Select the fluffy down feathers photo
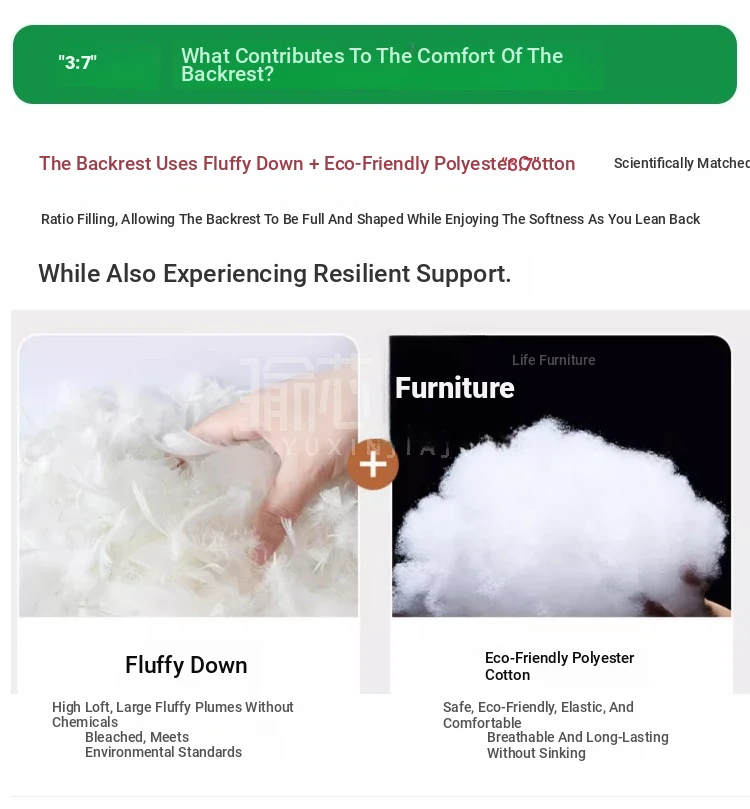The image size is (750, 809). 188,476
